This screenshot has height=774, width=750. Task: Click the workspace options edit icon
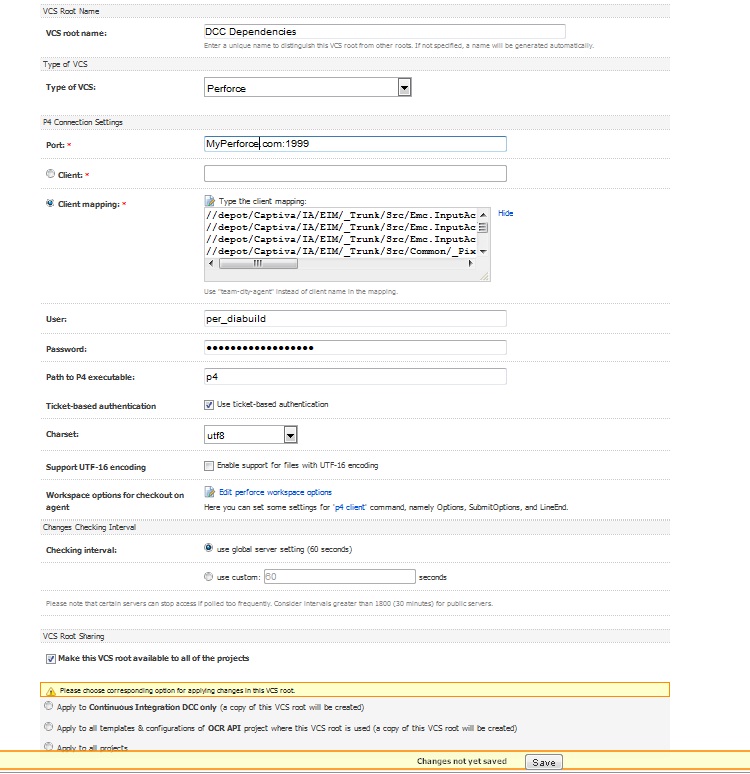[x=209, y=492]
